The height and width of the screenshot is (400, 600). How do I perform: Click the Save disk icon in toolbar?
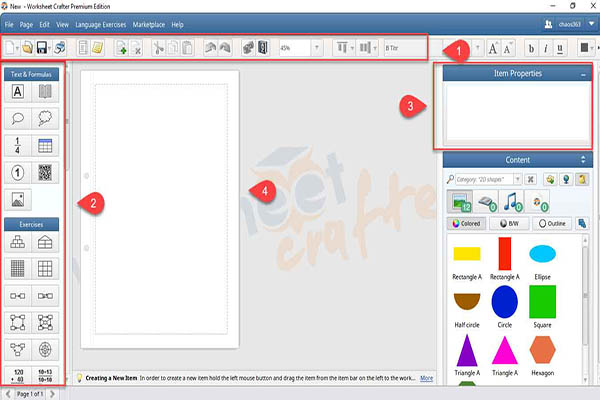(42, 47)
